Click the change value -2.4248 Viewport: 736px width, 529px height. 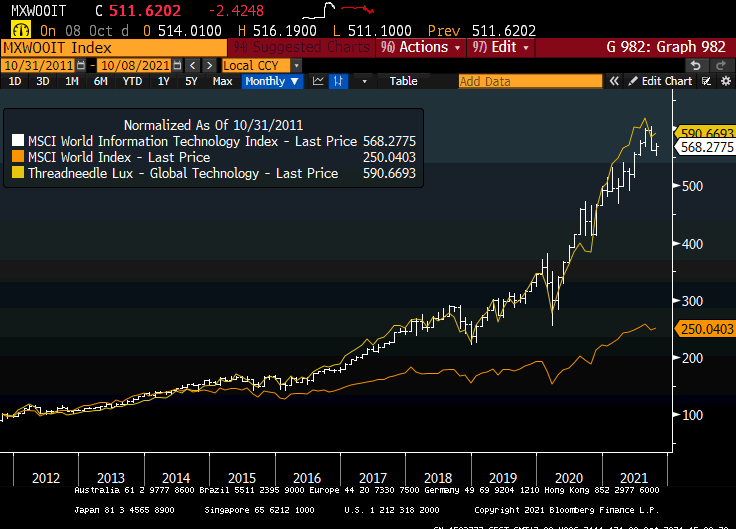coord(236,10)
